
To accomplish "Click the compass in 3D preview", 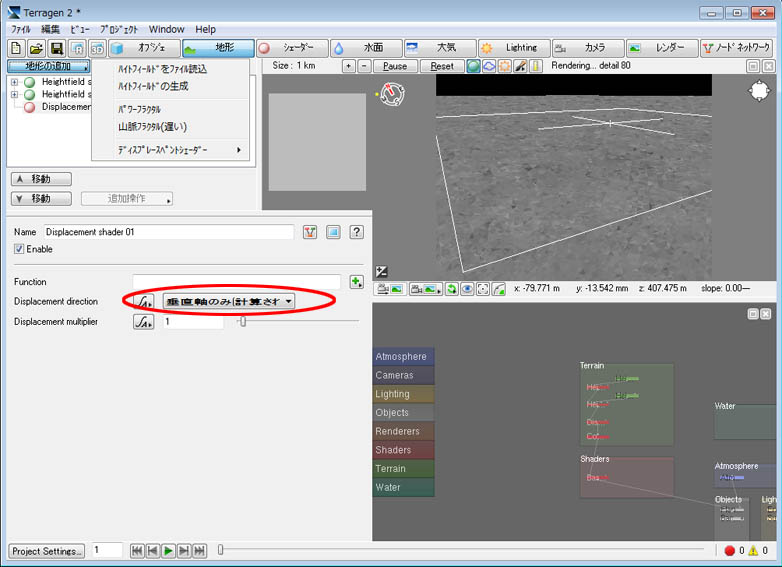I will pyautogui.click(x=392, y=94).
